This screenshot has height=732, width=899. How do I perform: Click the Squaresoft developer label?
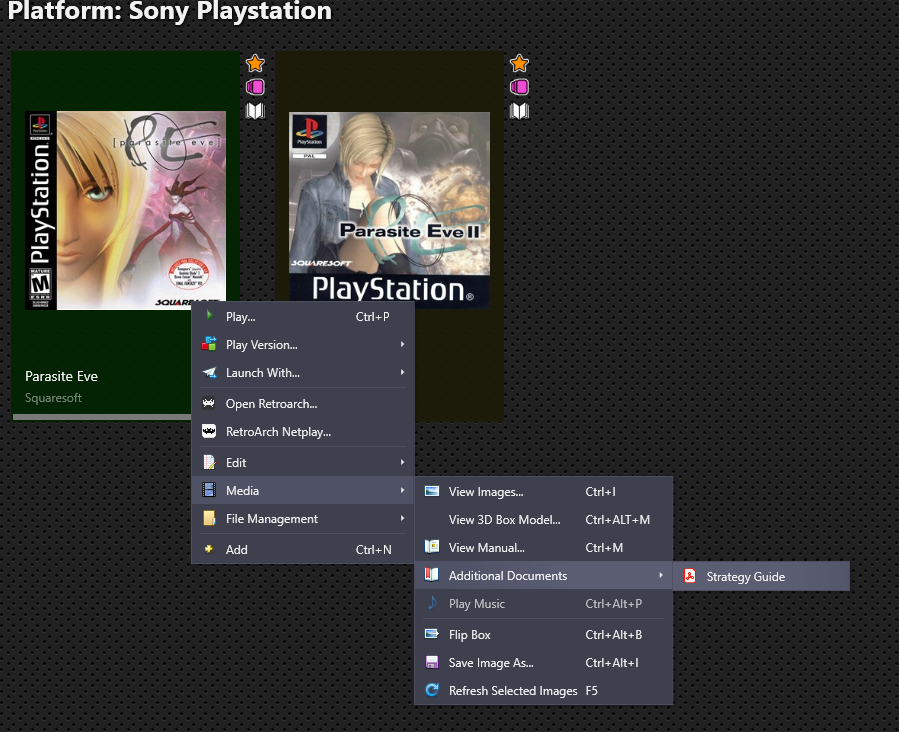53,398
